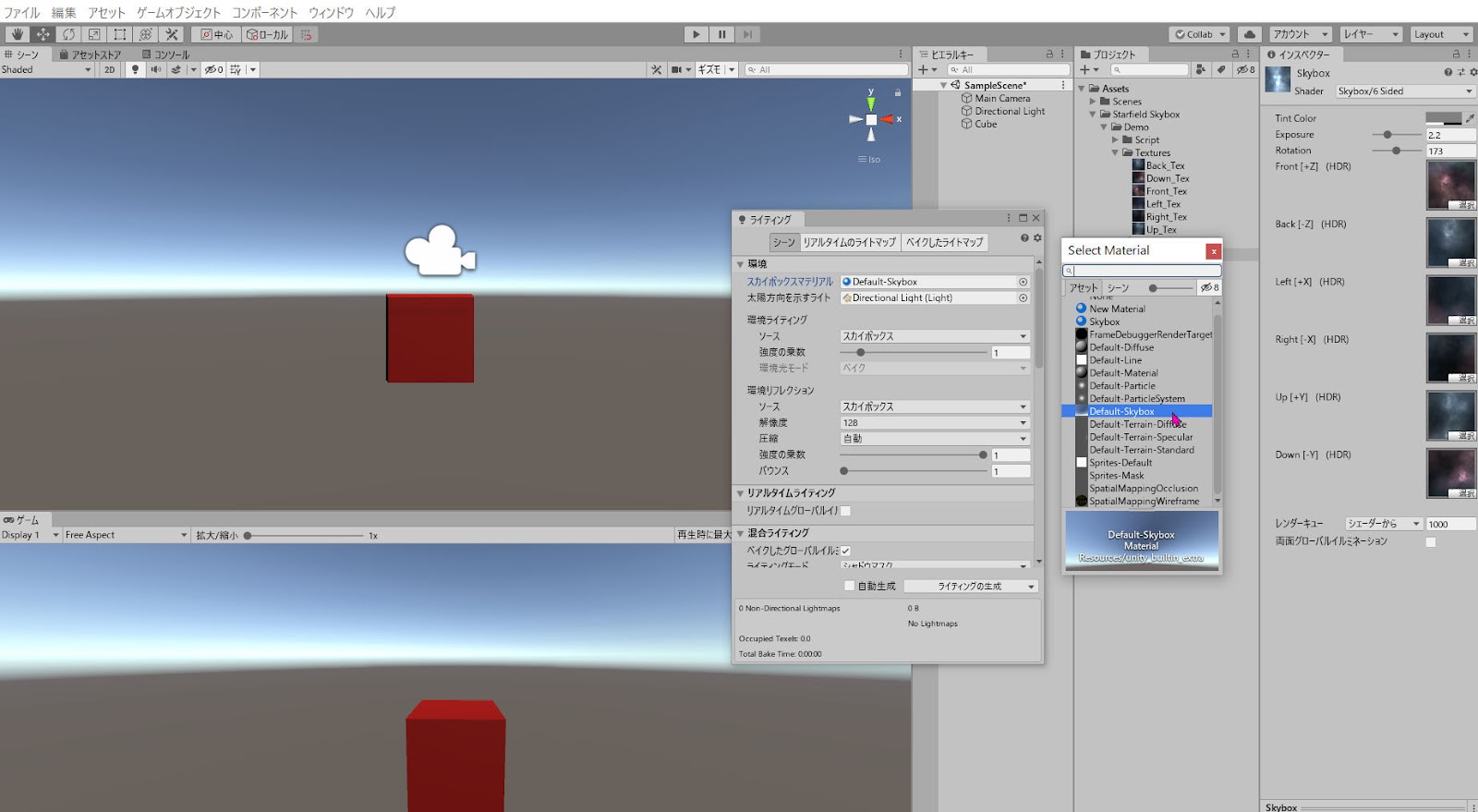
Task: Open cloud services icon
Action: click(1249, 34)
